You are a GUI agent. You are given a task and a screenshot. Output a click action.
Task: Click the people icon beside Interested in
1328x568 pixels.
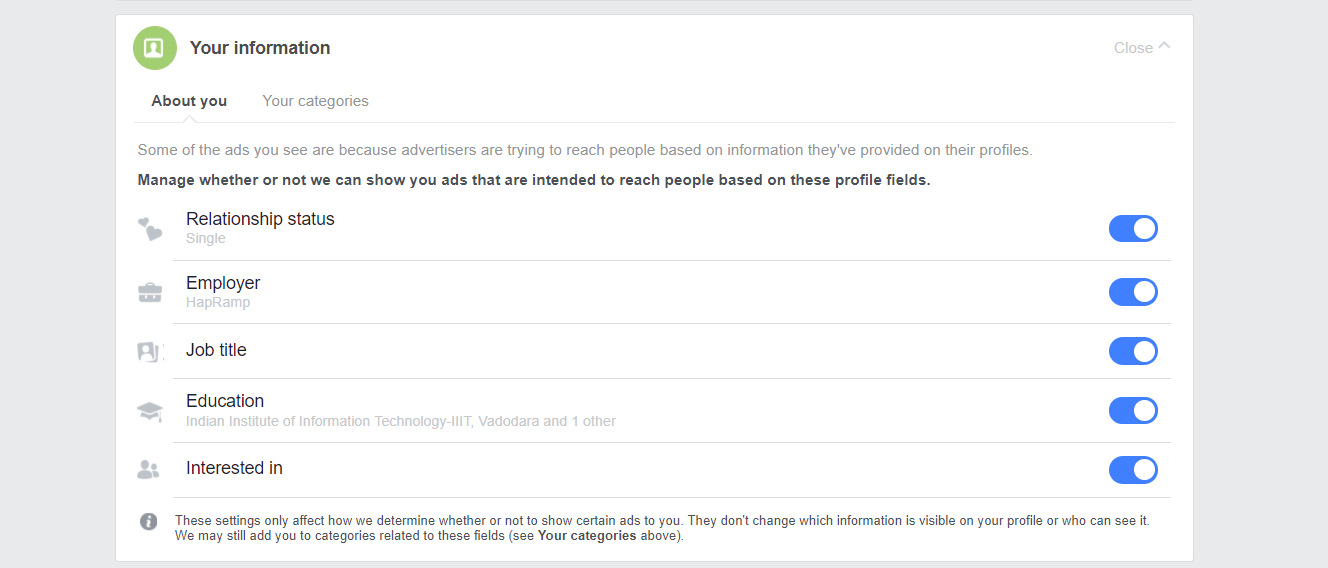(x=149, y=469)
